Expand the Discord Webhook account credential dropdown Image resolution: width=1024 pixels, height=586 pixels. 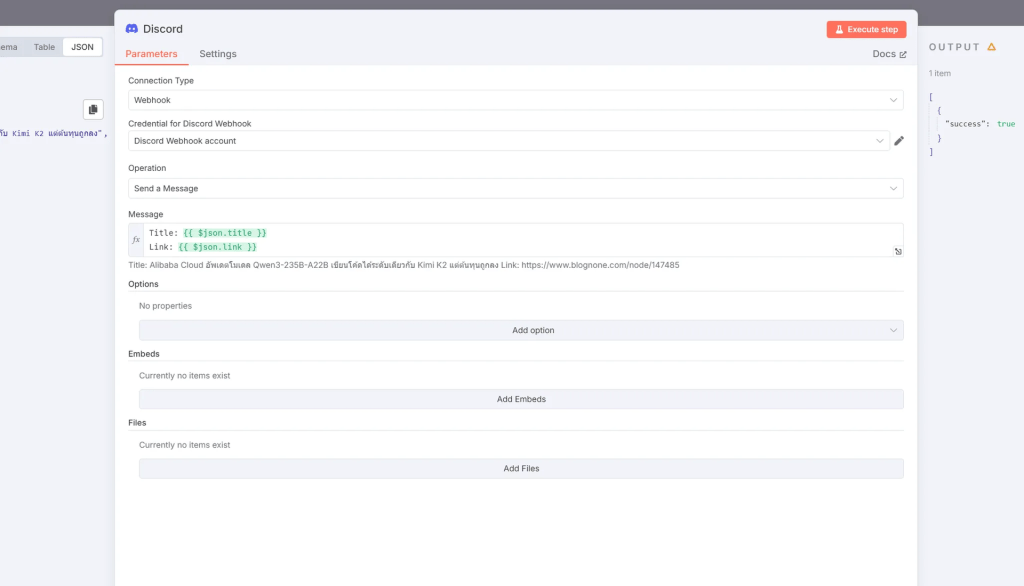pyautogui.click(x=509, y=141)
